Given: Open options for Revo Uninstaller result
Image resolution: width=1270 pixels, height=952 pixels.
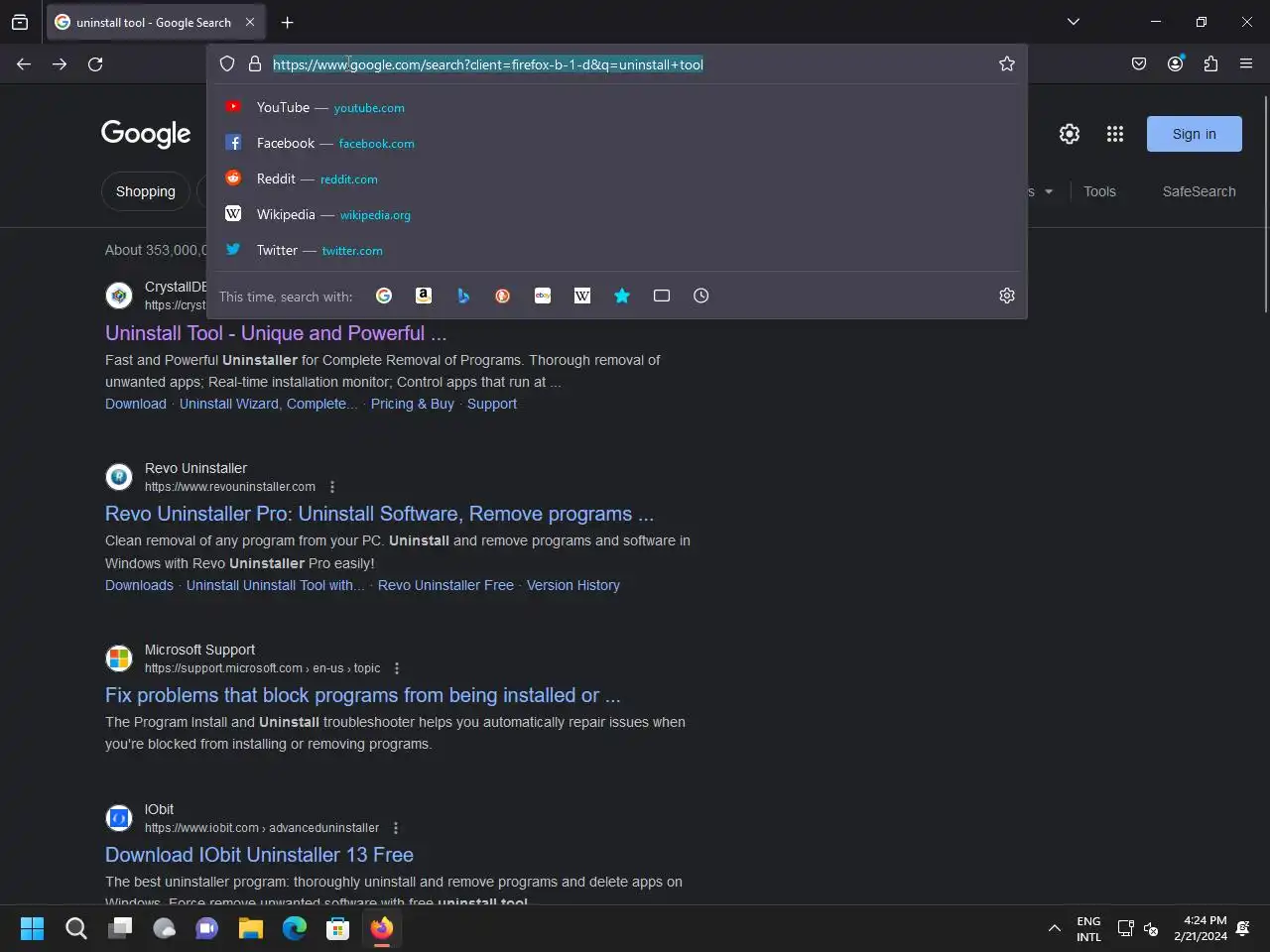Looking at the screenshot, I should click(332, 487).
